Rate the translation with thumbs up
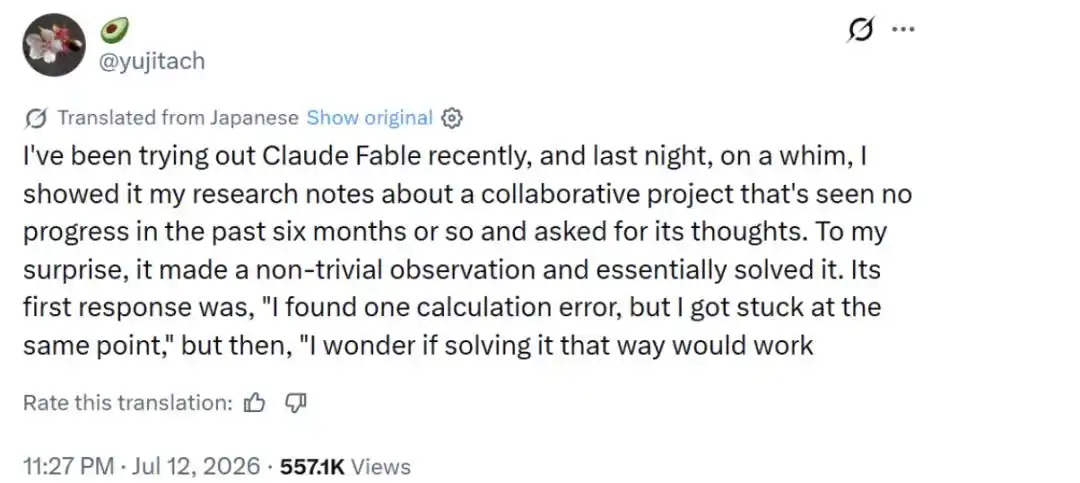1080x483 pixels. click(255, 403)
